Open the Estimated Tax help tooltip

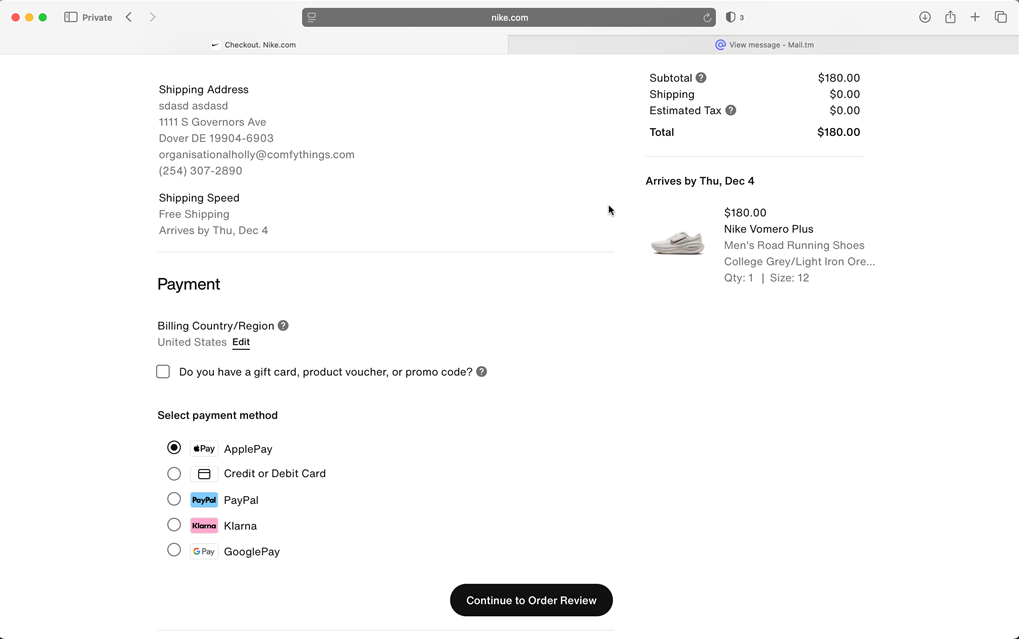[x=730, y=110]
